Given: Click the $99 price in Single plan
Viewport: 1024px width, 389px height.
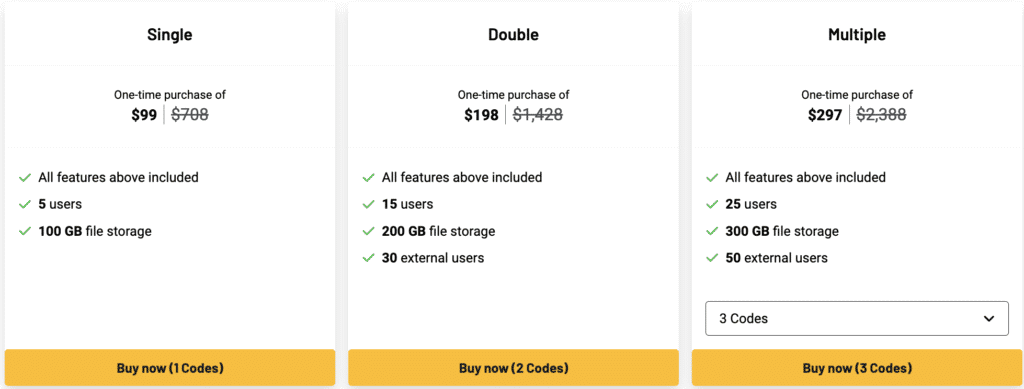Looking at the screenshot, I should tap(144, 116).
